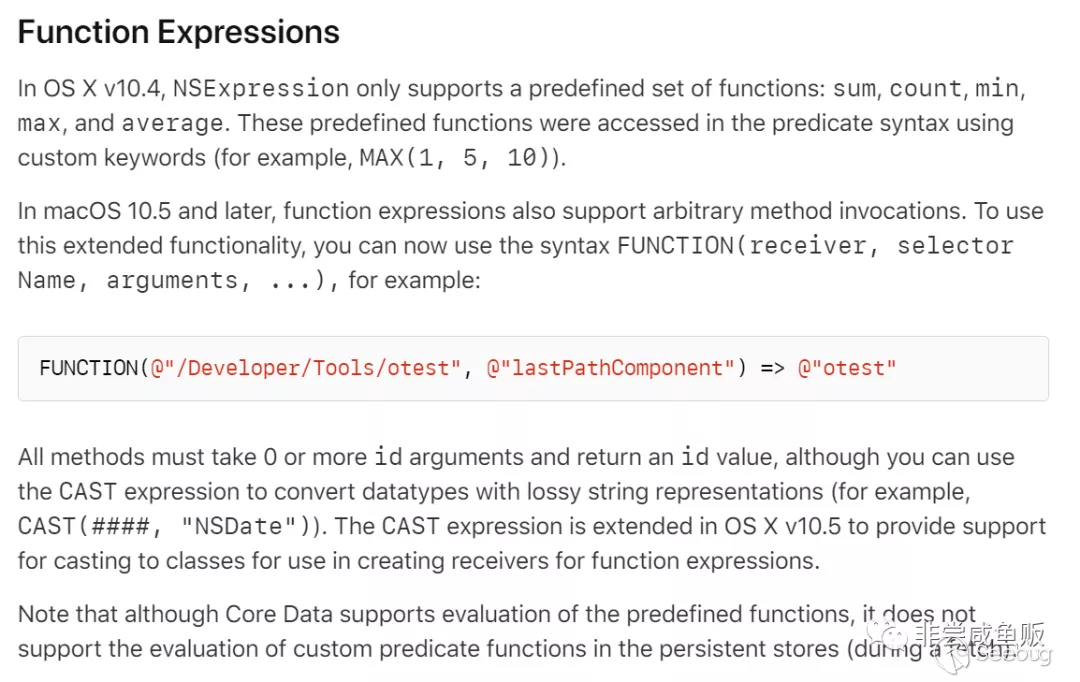
Task: Click the FUNCTION keyword in the code block
Action: click(88, 368)
